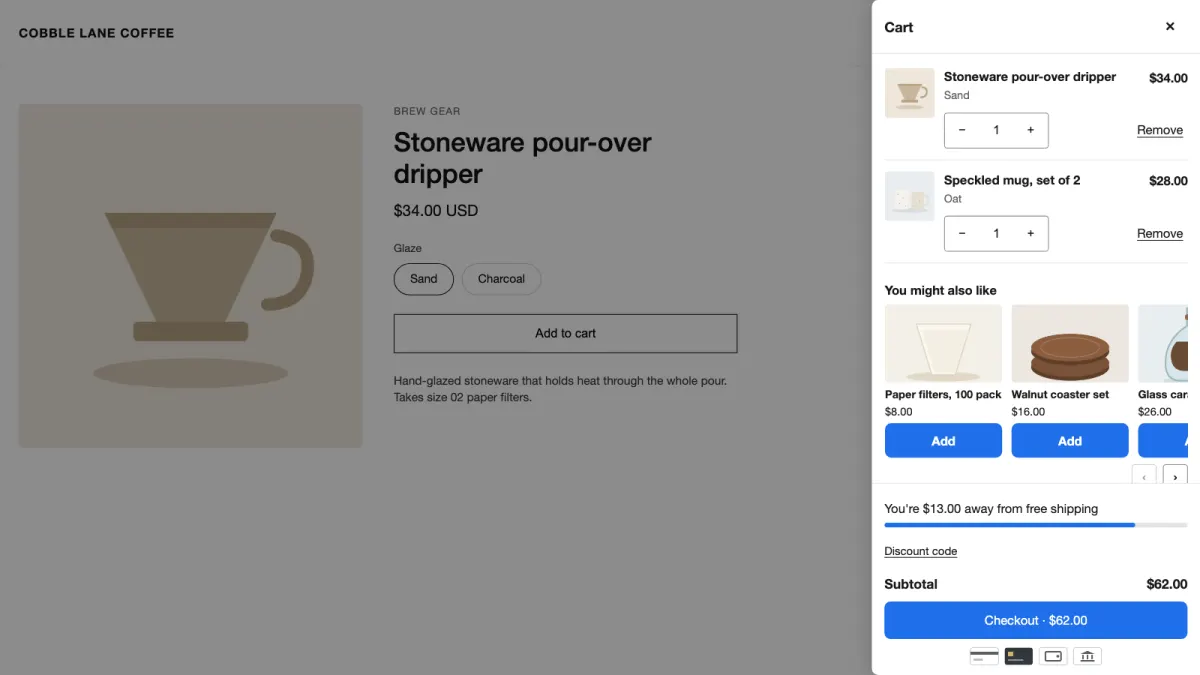The width and height of the screenshot is (1200, 675).
Task: Add Walnut coaster set to cart
Action: click(x=1070, y=441)
